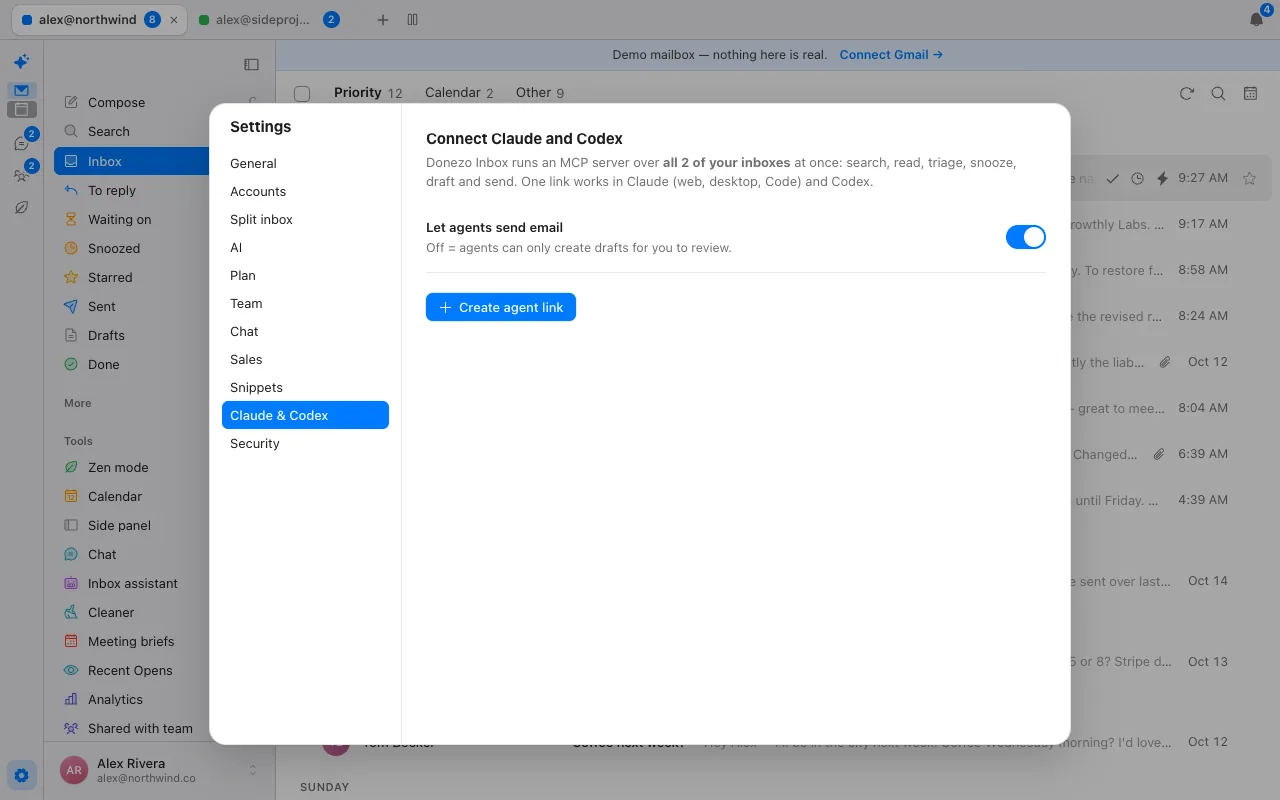Click the Connect Gmail link
Screen dimensions: 1280x800
tap(891, 55)
